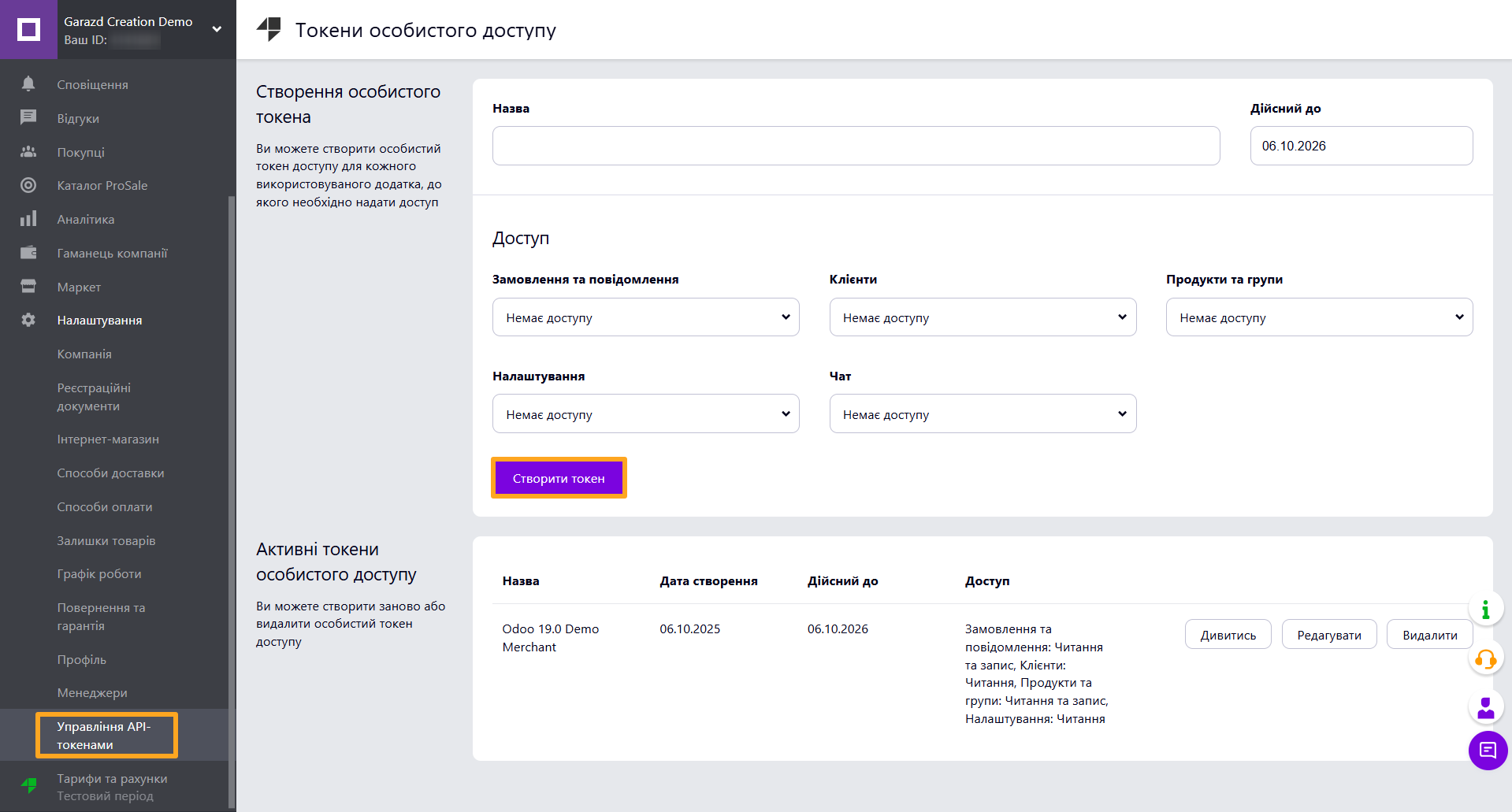Open the notifications bell icon
This screenshot has height=812, width=1512.
pyautogui.click(x=29, y=84)
